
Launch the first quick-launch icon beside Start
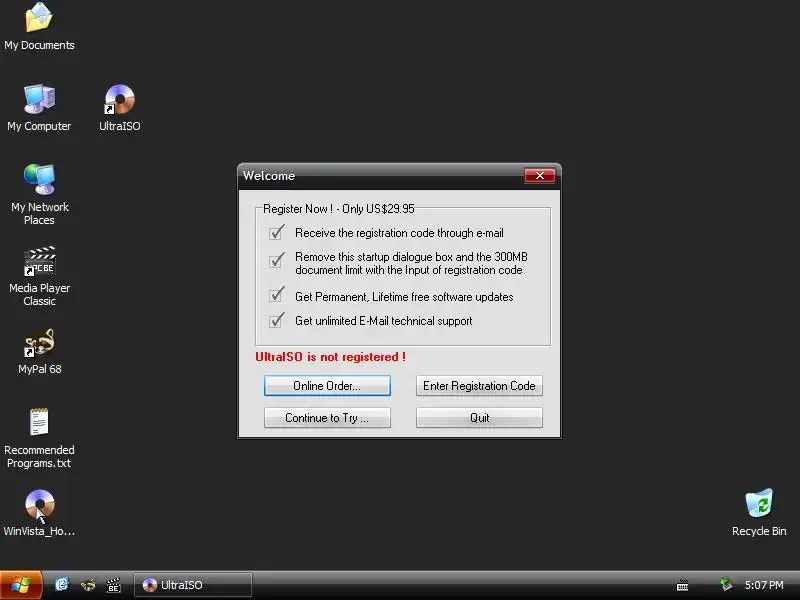(x=62, y=585)
